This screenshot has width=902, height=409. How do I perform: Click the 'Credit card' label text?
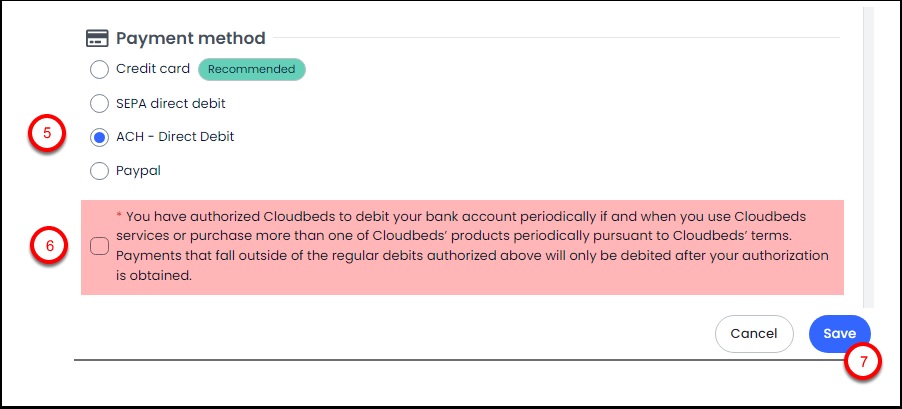[153, 69]
